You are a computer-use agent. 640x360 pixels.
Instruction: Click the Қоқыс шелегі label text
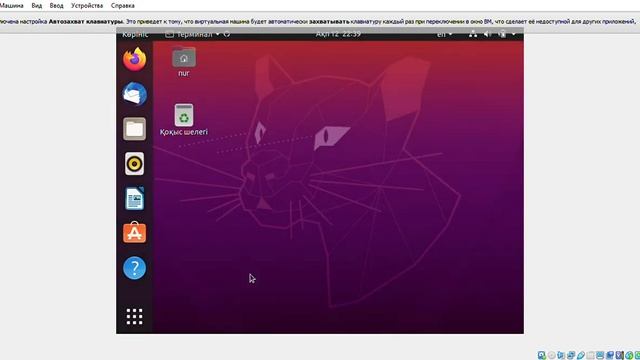(184, 132)
